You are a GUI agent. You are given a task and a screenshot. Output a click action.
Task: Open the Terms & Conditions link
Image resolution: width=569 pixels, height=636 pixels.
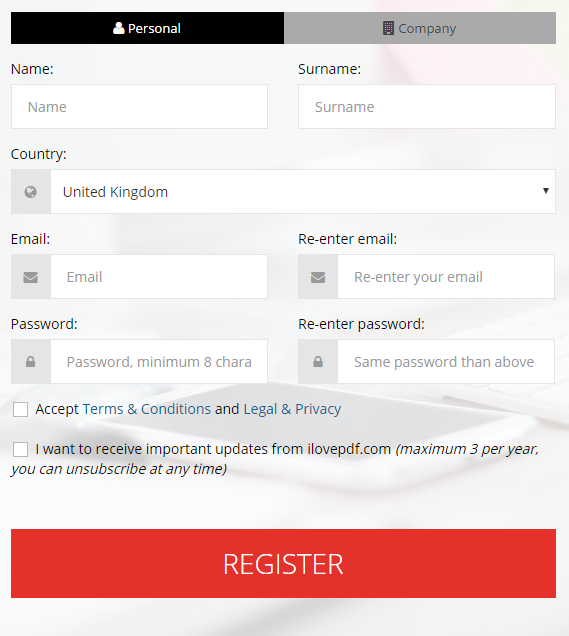(x=147, y=409)
